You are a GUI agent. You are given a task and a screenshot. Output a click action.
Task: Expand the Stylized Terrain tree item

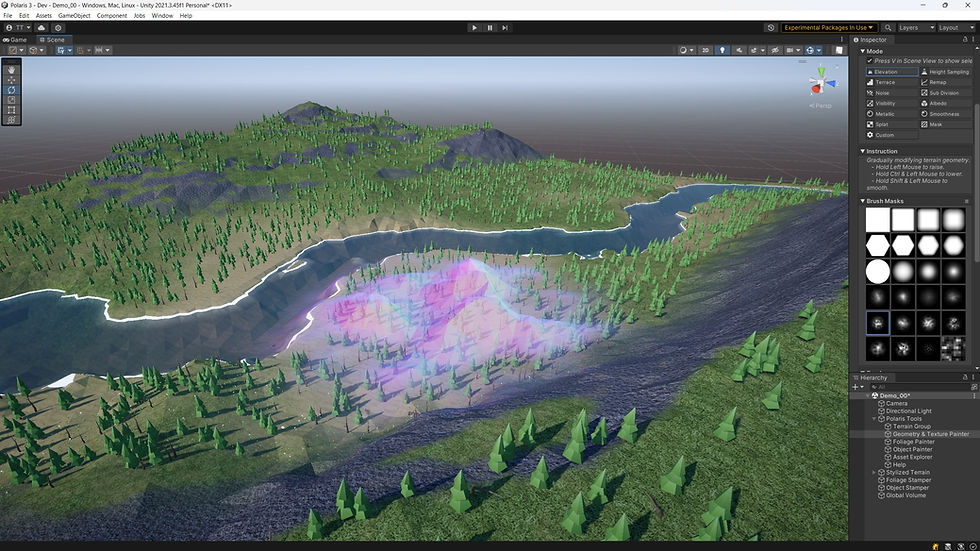(x=874, y=472)
